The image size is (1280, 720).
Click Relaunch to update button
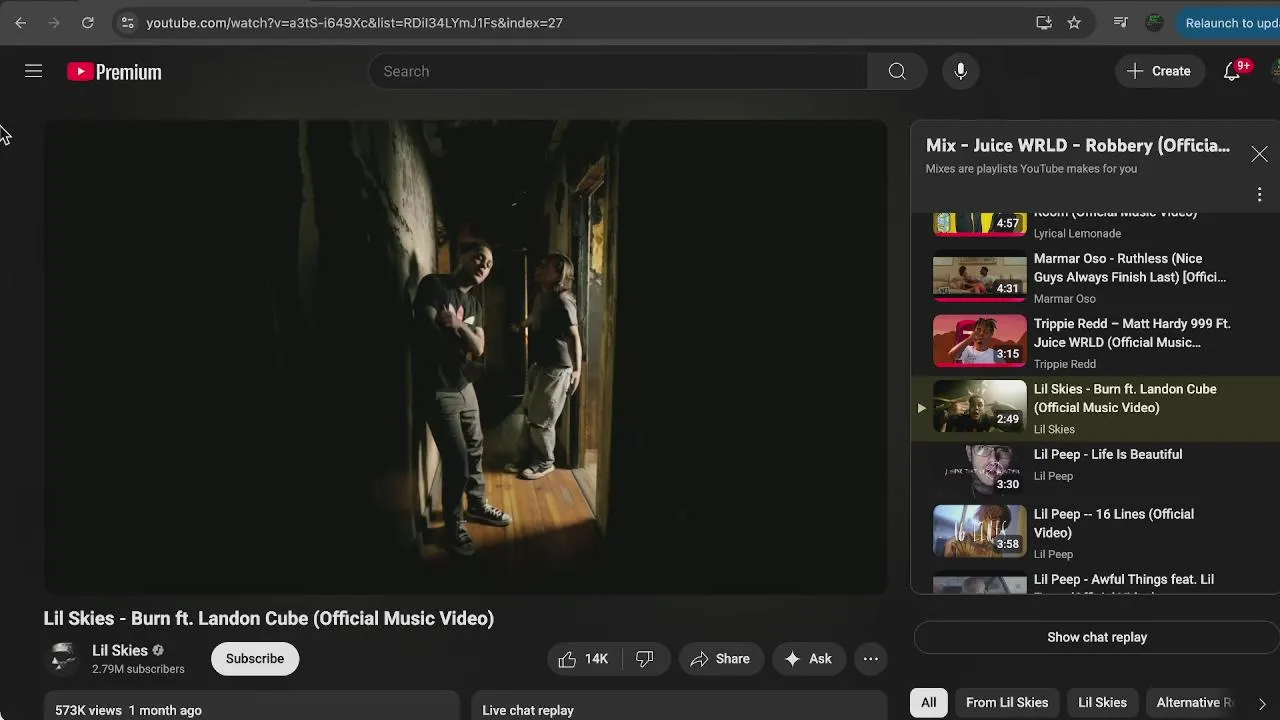tap(1229, 22)
